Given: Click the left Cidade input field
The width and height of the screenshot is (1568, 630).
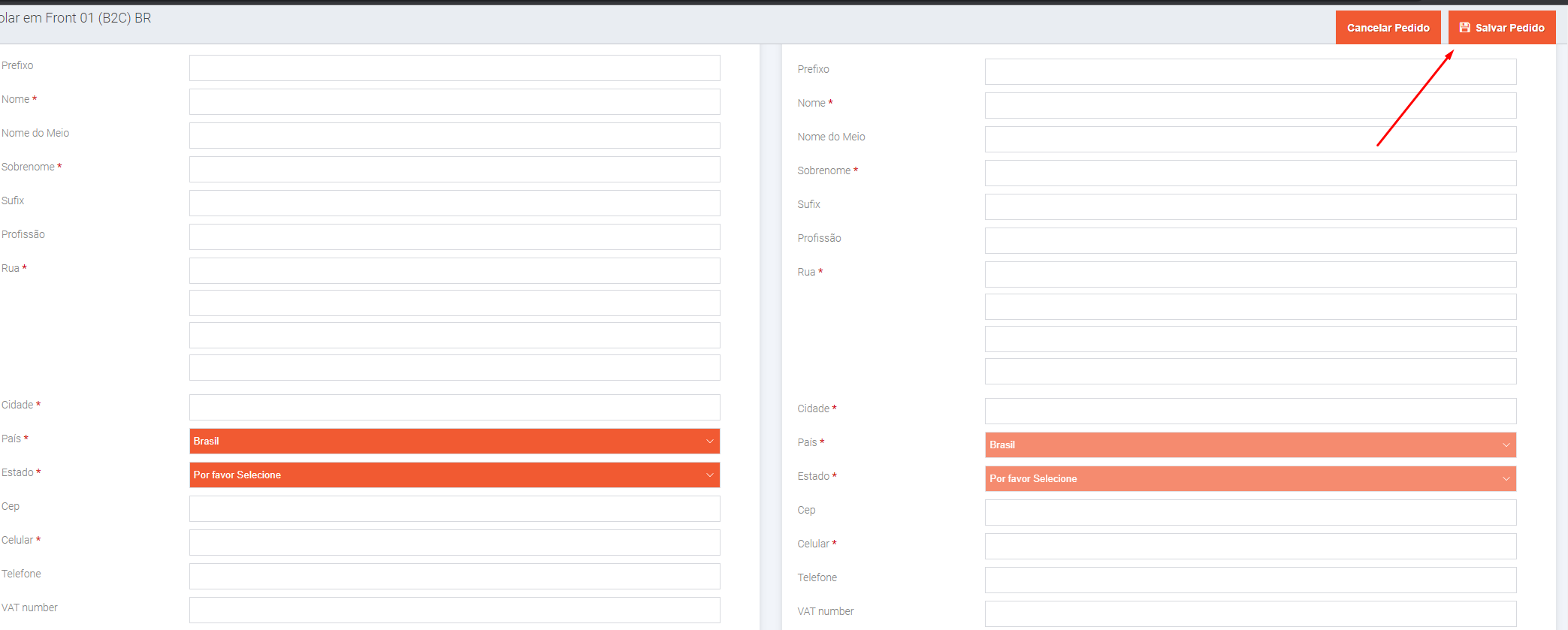Looking at the screenshot, I should tap(454, 408).
